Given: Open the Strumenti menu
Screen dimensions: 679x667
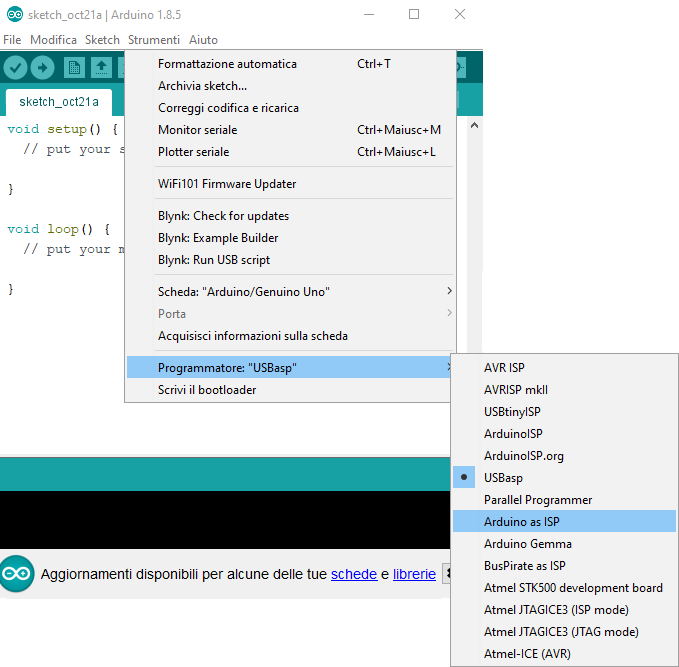Looking at the screenshot, I should 154,40.
